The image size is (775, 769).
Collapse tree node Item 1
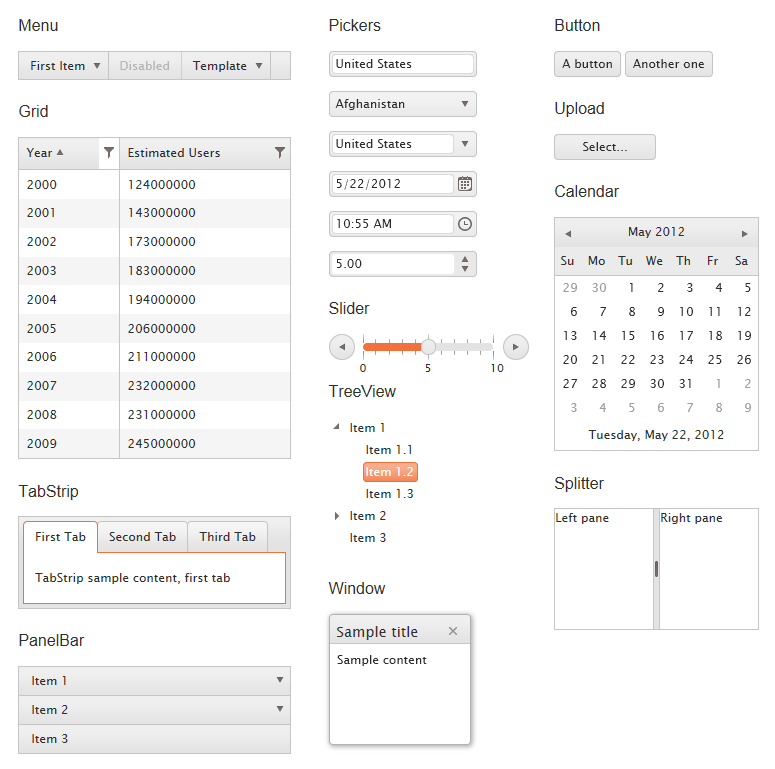[337, 427]
